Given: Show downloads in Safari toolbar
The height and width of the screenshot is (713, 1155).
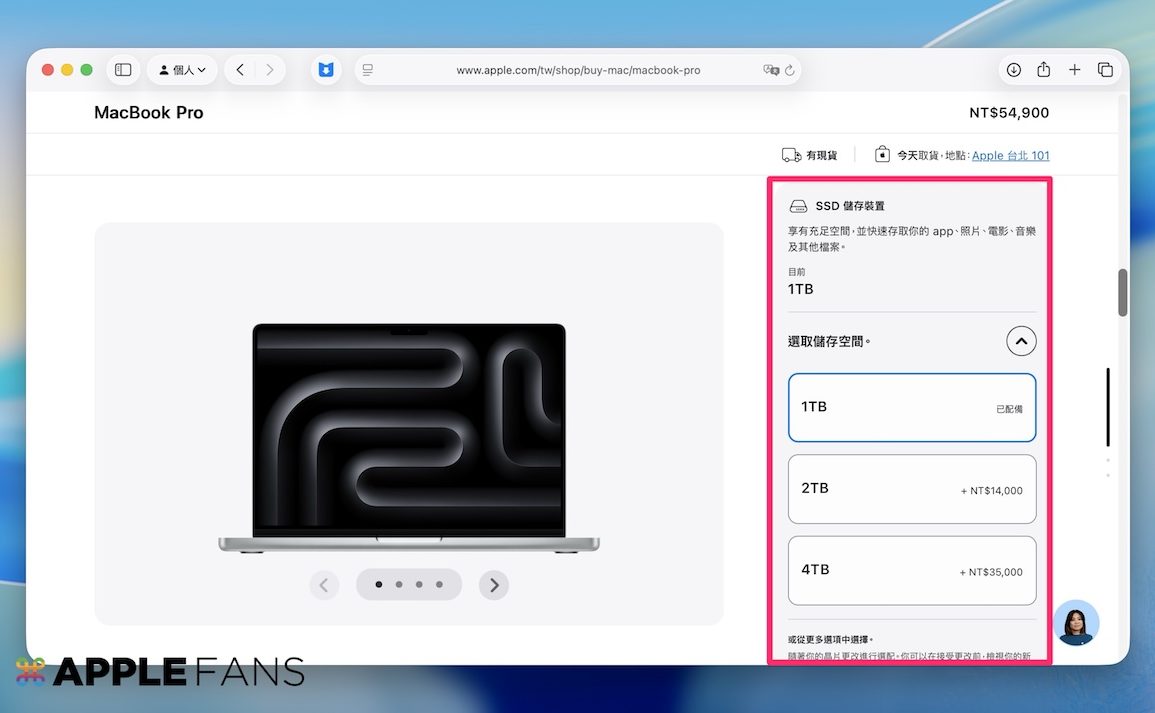Looking at the screenshot, I should (1013, 70).
